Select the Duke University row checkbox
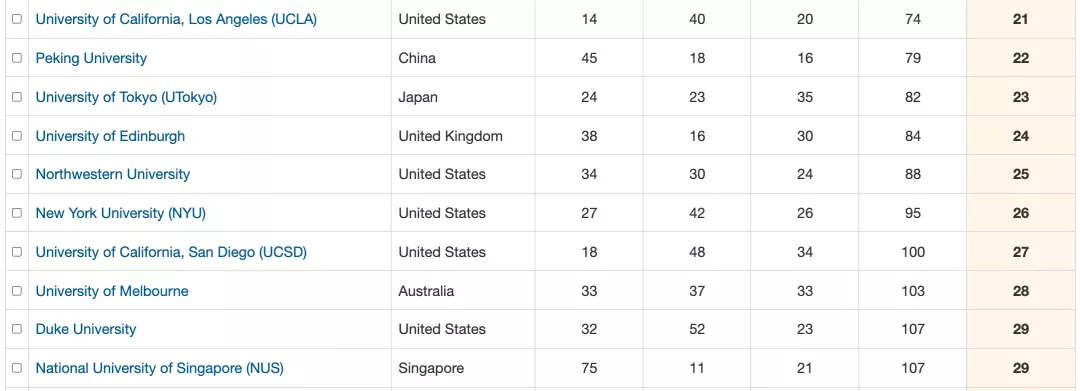The width and height of the screenshot is (1080, 391). (17, 329)
